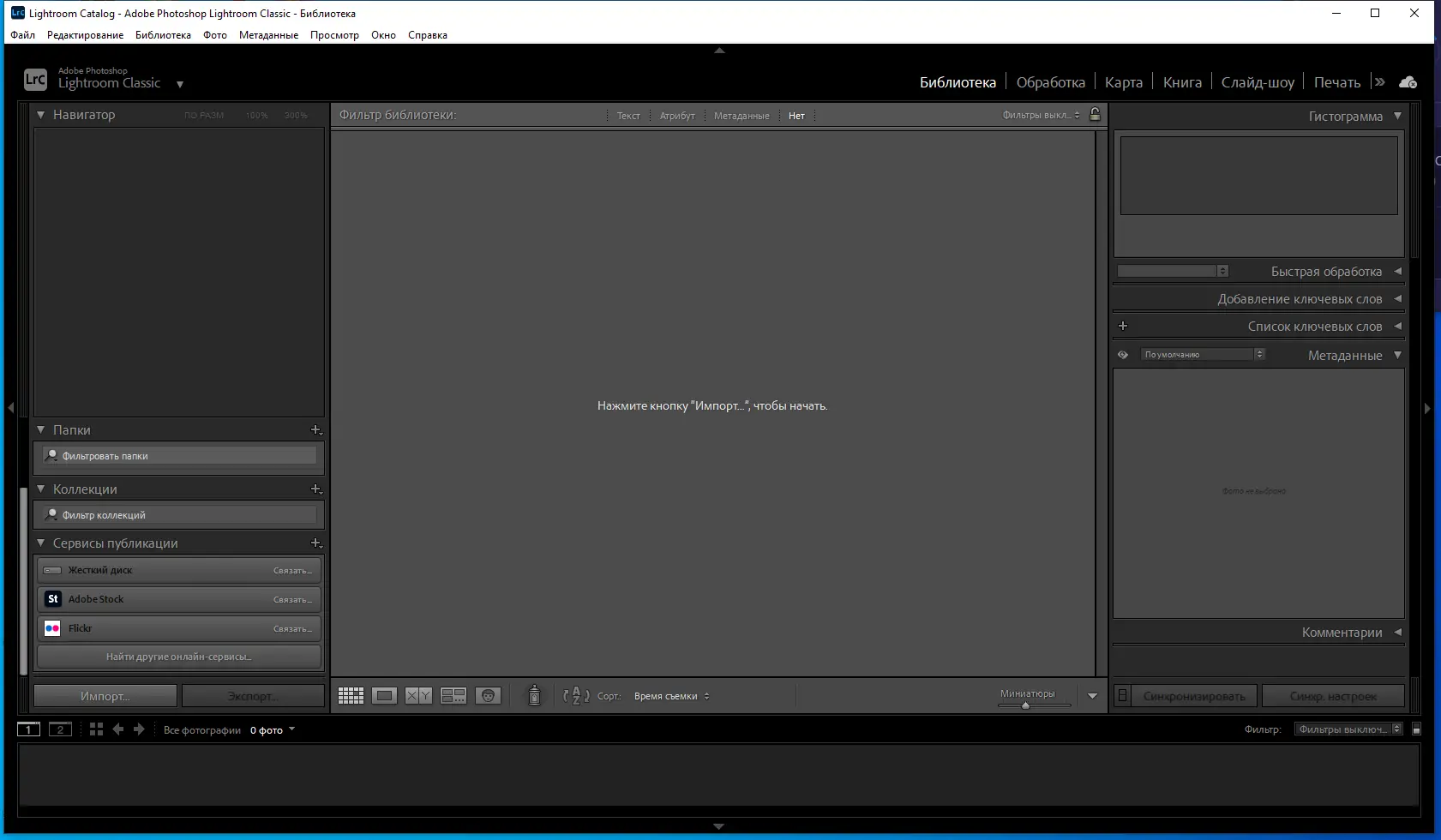Screen dimensions: 1441x840
Task: Click filmstrip grid shortcut icon
Action: tap(96, 729)
